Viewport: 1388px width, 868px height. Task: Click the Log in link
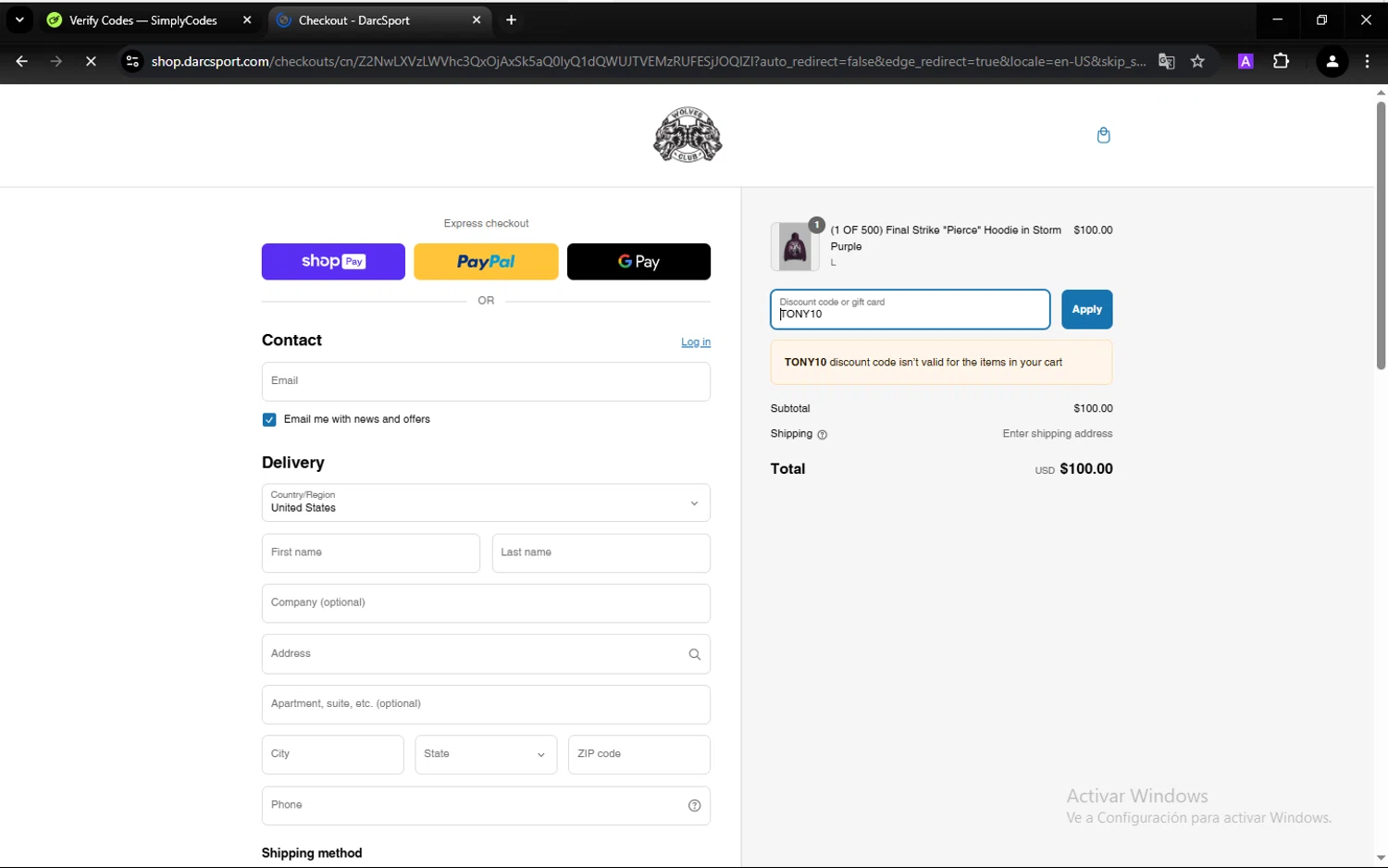tap(696, 342)
